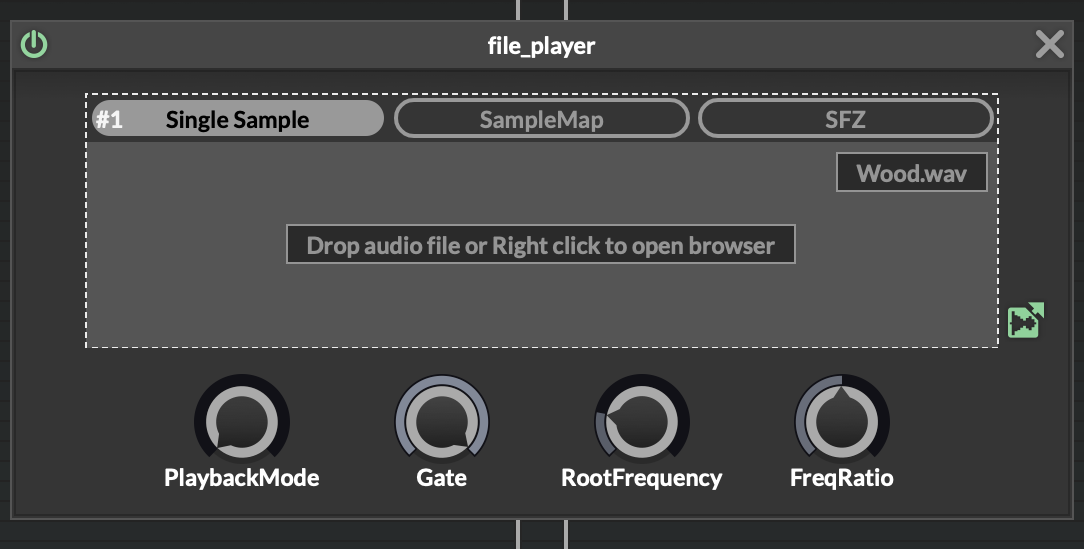Click the FreqRatio knob
1084x549 pixels.
click(x=841, y=421)
